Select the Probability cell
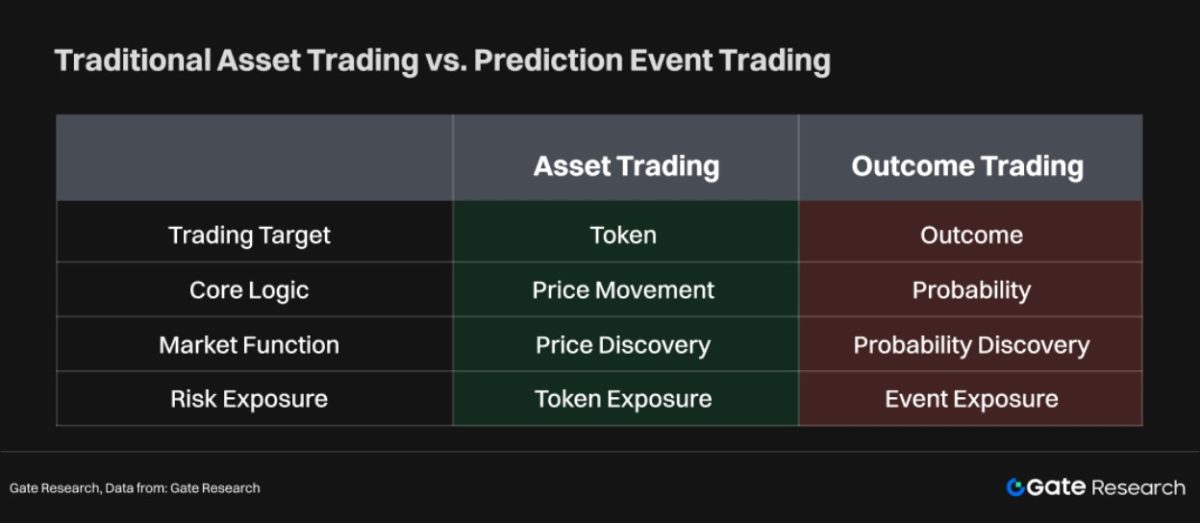This screenshot has height=523, width=1200. (x=970, y=290)
